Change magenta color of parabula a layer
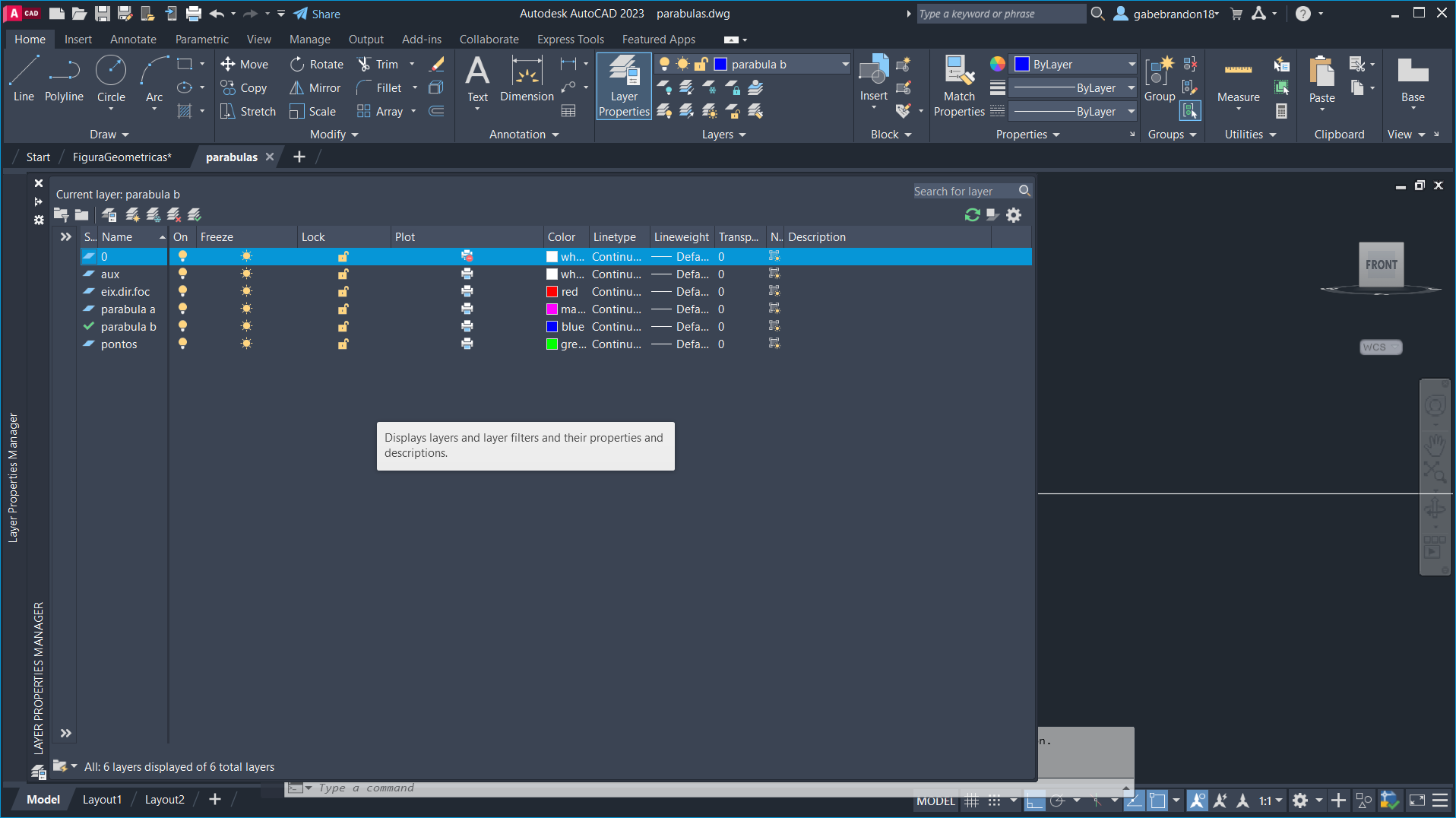Viewport: 1456px width, 818px height. (552, 309)
